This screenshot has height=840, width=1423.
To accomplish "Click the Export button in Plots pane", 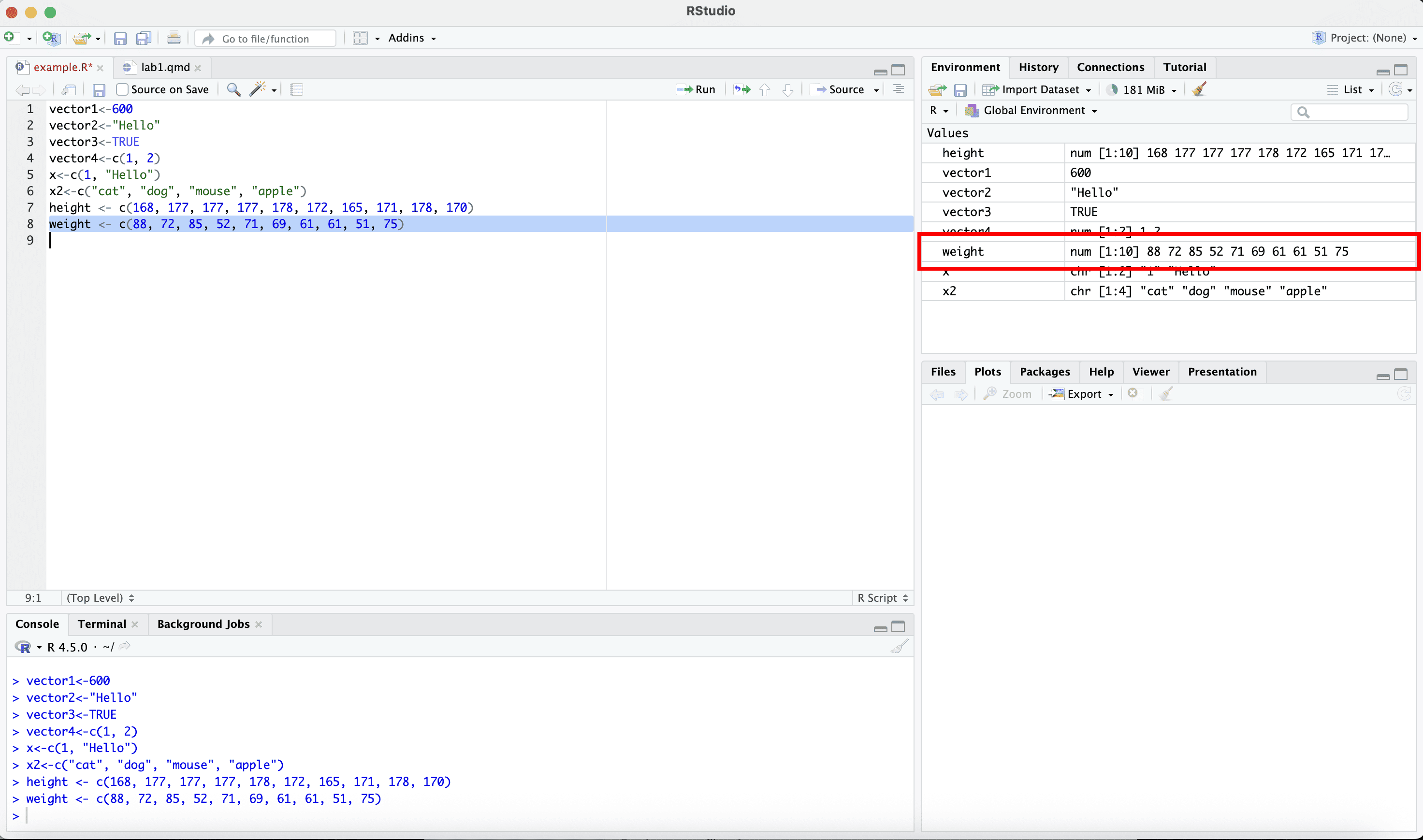I will click(x=1082, y=394).
